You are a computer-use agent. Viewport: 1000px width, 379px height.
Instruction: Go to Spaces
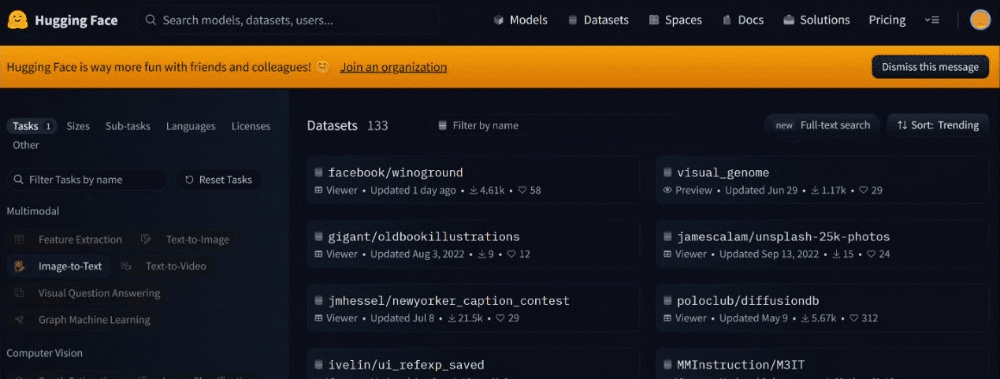pos(675,20)
